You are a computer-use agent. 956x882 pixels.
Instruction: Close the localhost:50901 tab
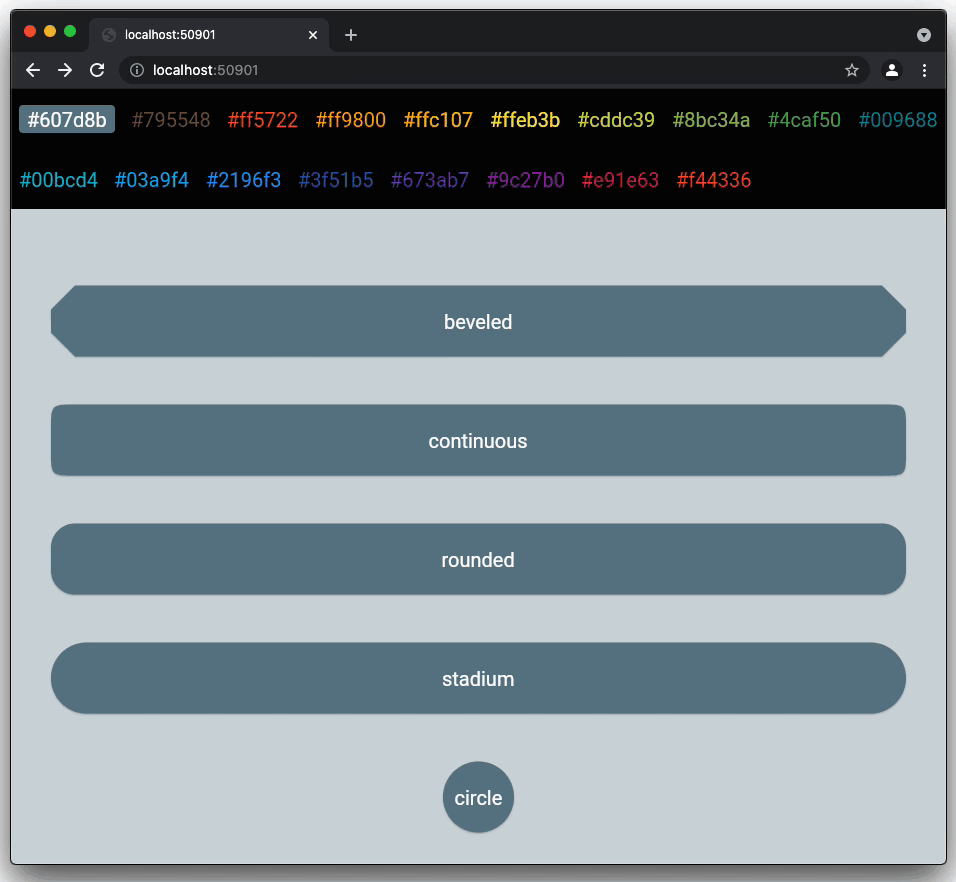point(313,35)
